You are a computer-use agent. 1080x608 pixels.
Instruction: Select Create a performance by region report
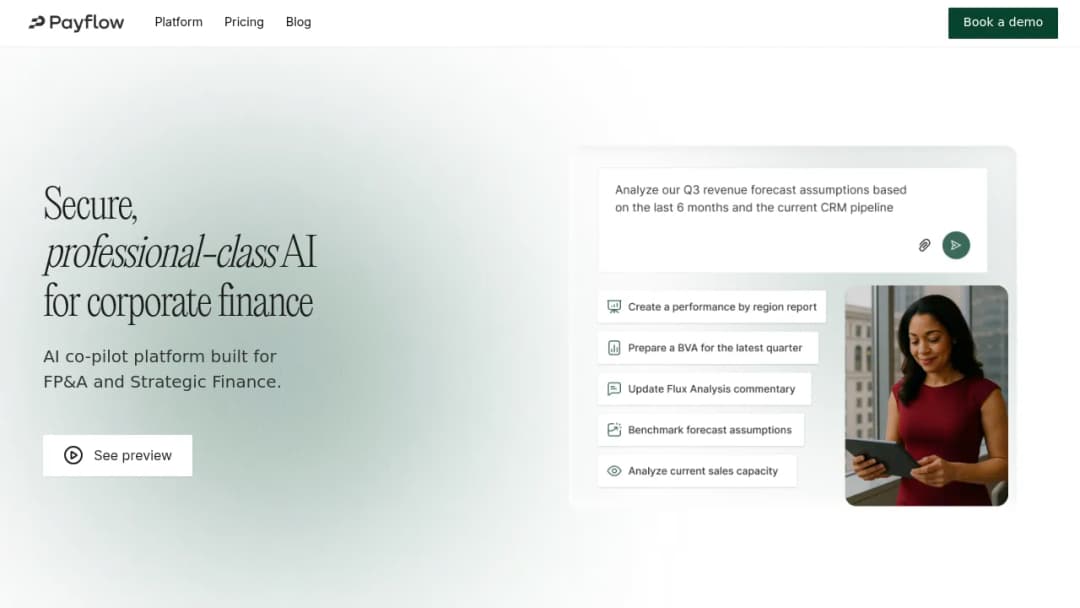click(712, 306)
